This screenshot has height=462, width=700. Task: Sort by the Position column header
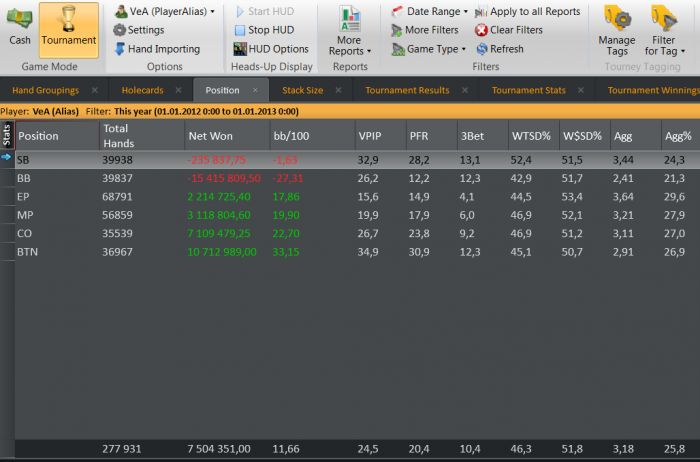(57, 136)
